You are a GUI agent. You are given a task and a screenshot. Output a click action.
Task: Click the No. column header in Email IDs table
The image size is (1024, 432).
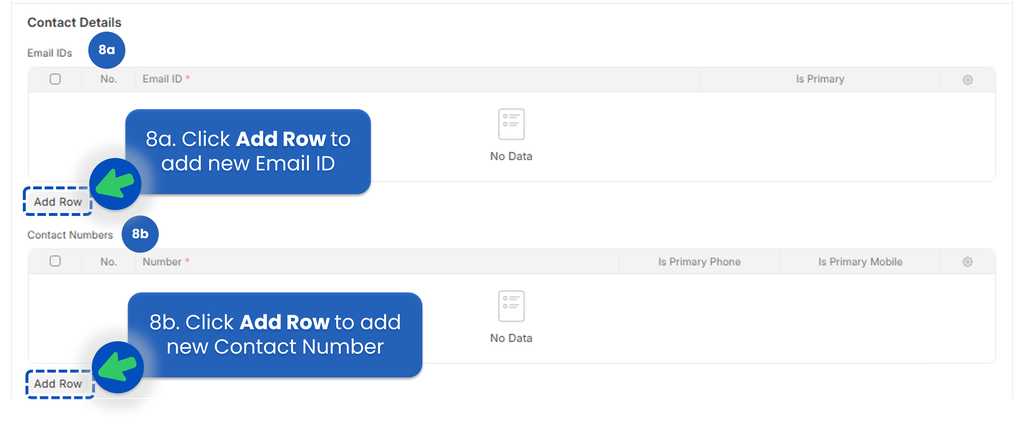pos(109,79)
